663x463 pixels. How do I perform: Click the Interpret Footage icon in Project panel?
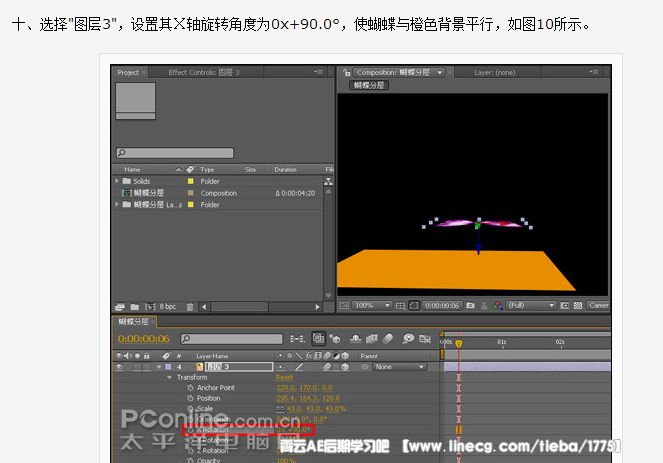coord(120,307)
